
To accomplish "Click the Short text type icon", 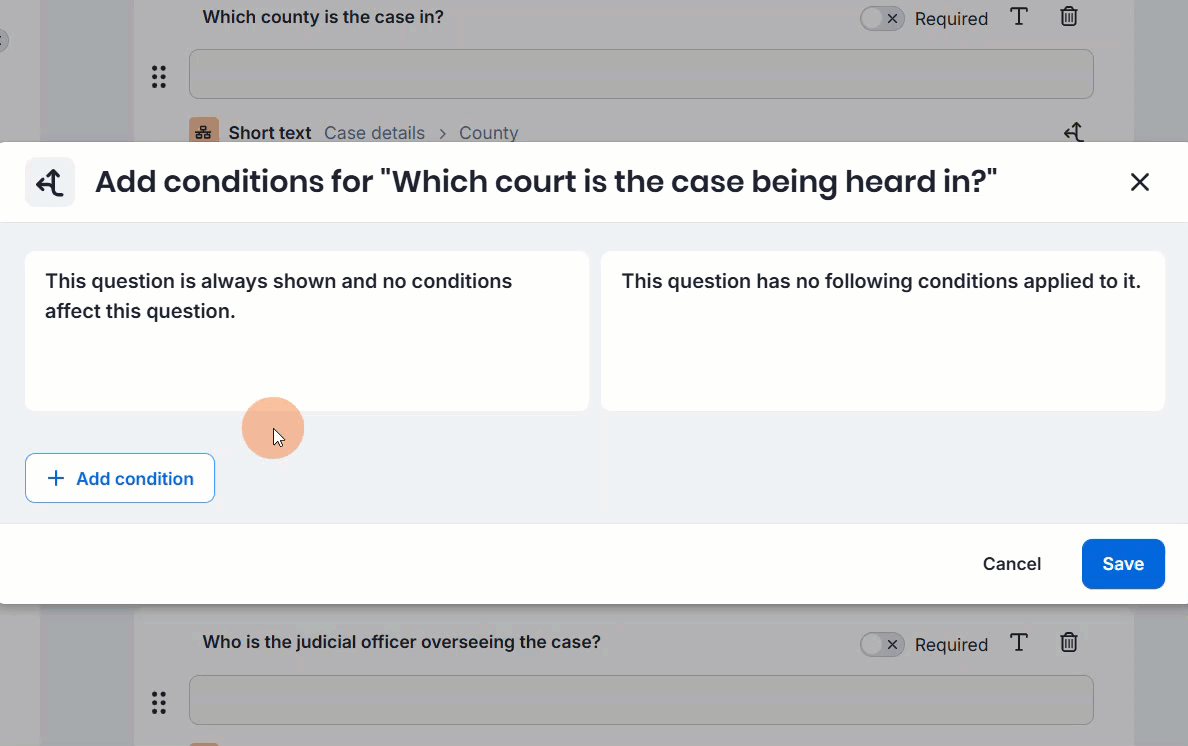I will tap(204, 132).
